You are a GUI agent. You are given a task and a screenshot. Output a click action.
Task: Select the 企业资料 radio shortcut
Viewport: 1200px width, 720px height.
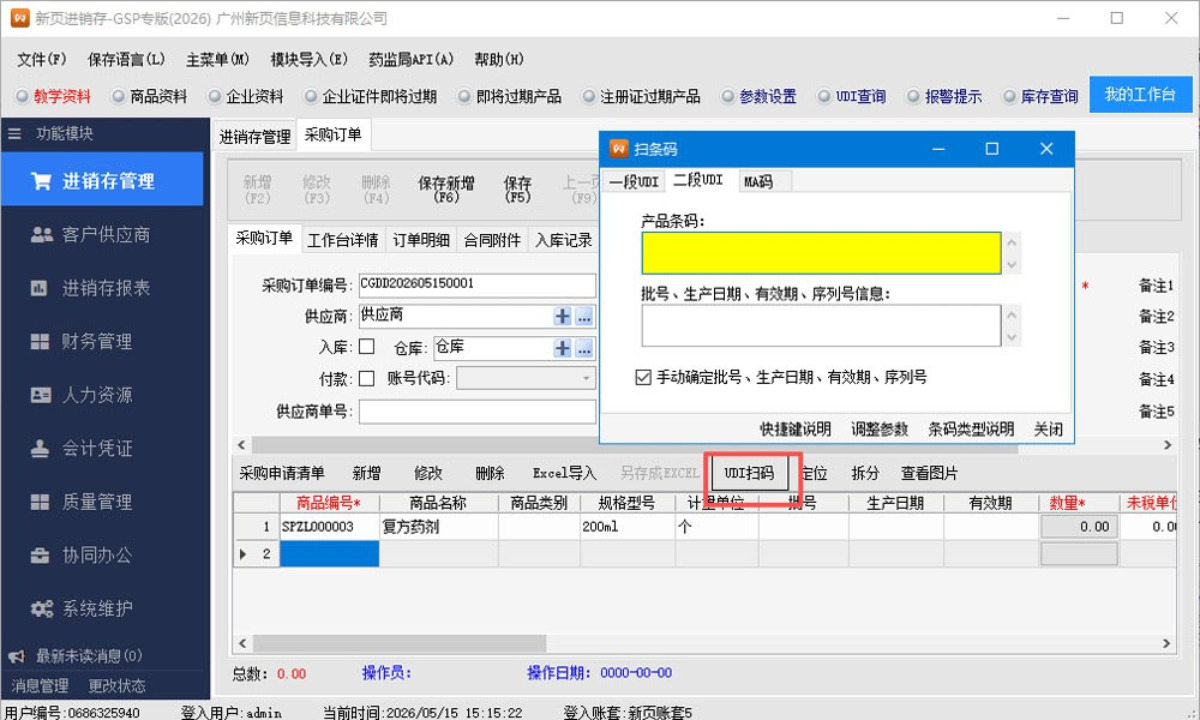[x=246, y=97]
